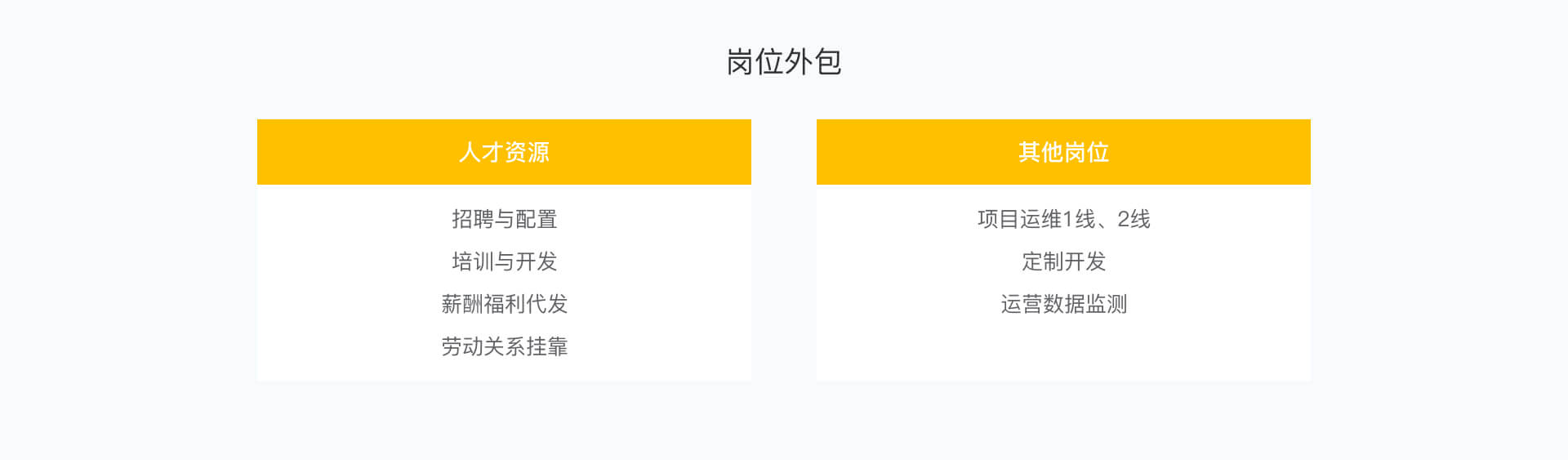
Task: Click blank white space below 运营数据监测
Action: tap(1063, 350)
